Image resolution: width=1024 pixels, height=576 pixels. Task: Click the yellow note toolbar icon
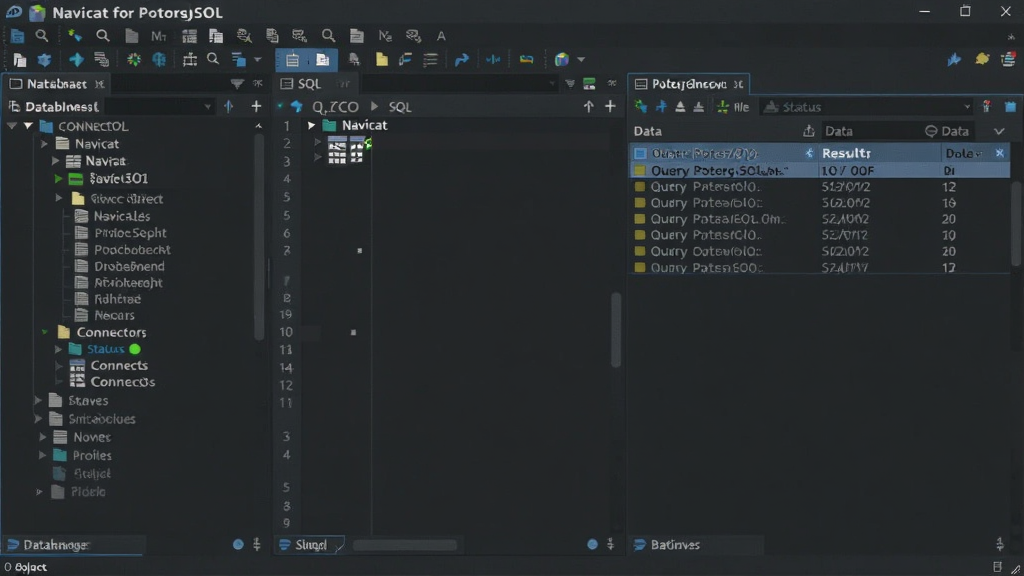(381, 60)
